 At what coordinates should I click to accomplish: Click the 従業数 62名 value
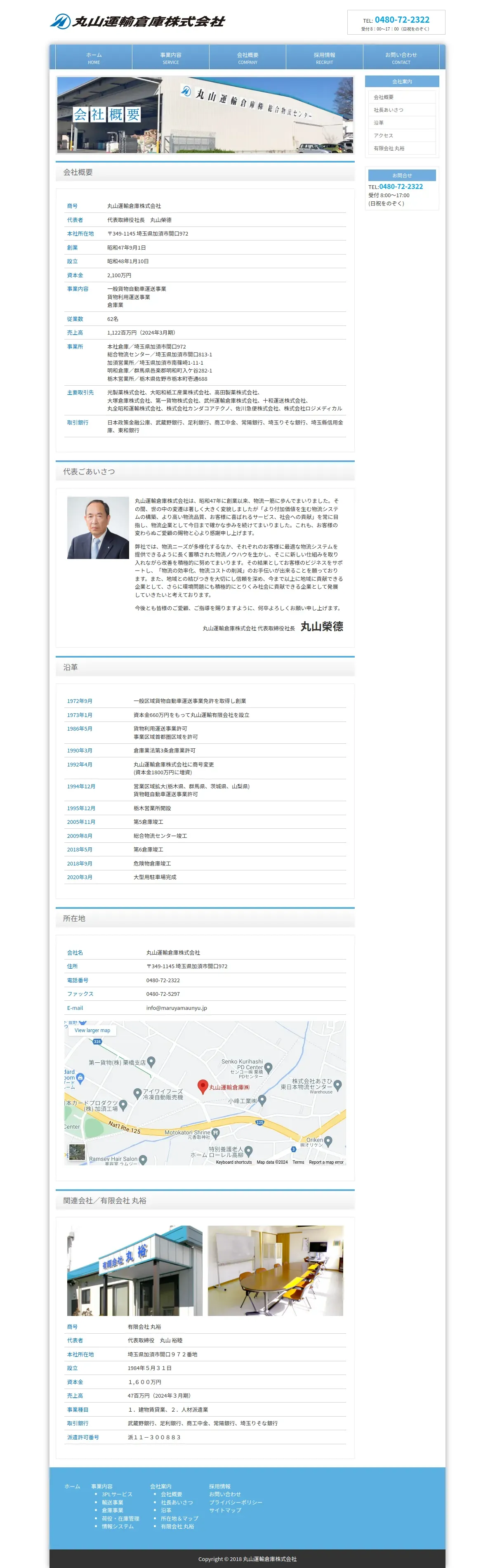tap(113, 319)
